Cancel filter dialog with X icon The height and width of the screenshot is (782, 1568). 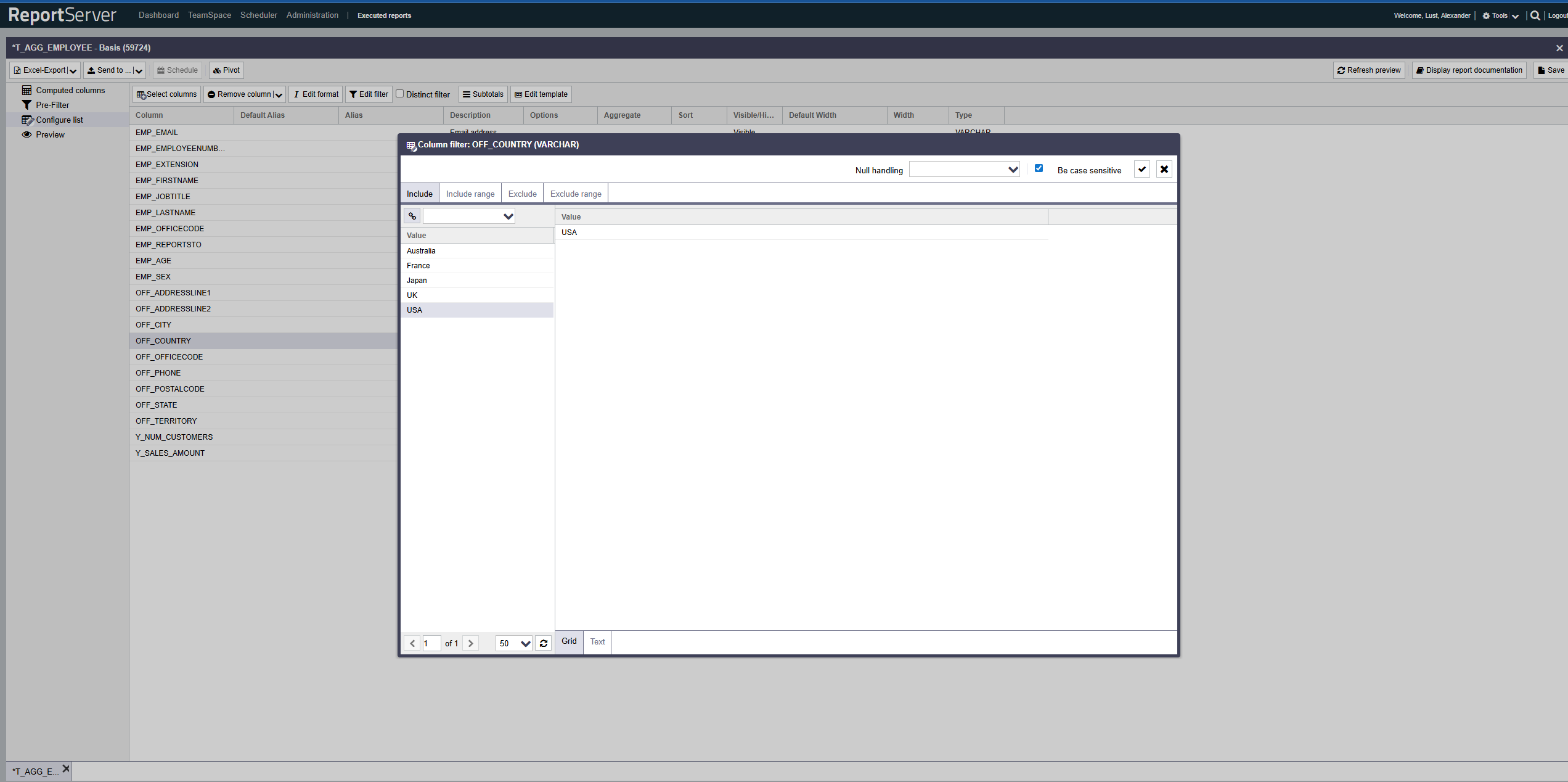(x=1164, y=170)
